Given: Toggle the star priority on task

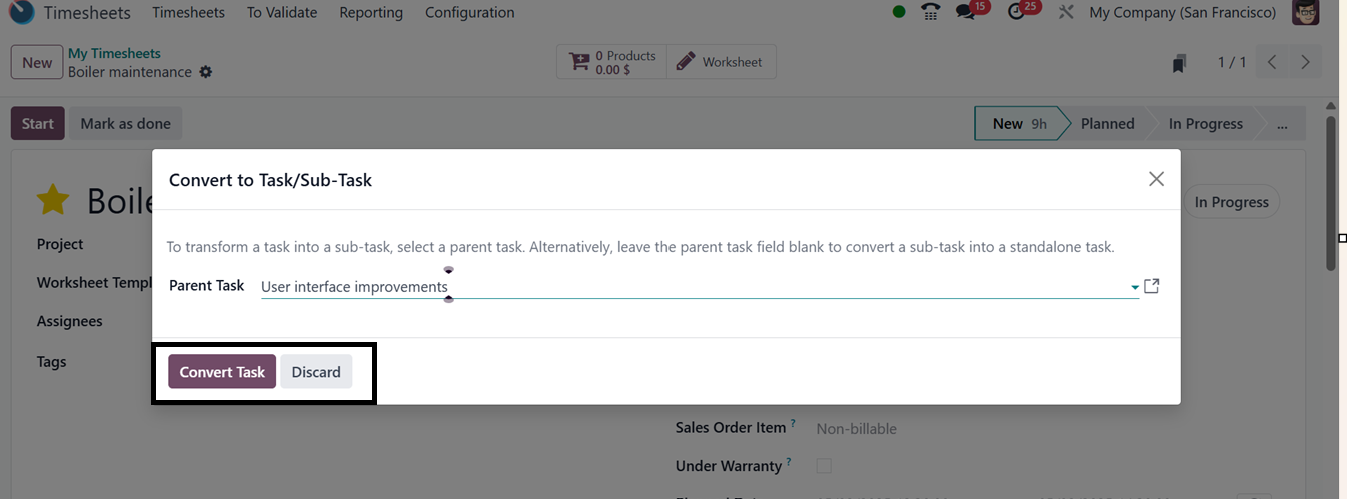Looking at the screenshot, I should coord(52,200).
